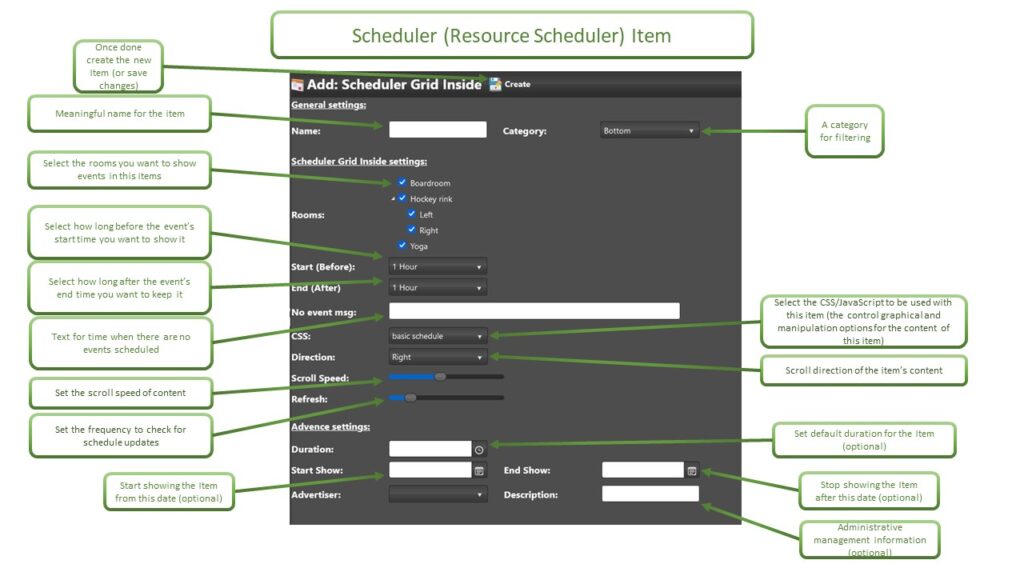Uncheck the Boardroom room checkbox
The height and width of the screenshot is (576, 1024).
[x=402, y=183]
